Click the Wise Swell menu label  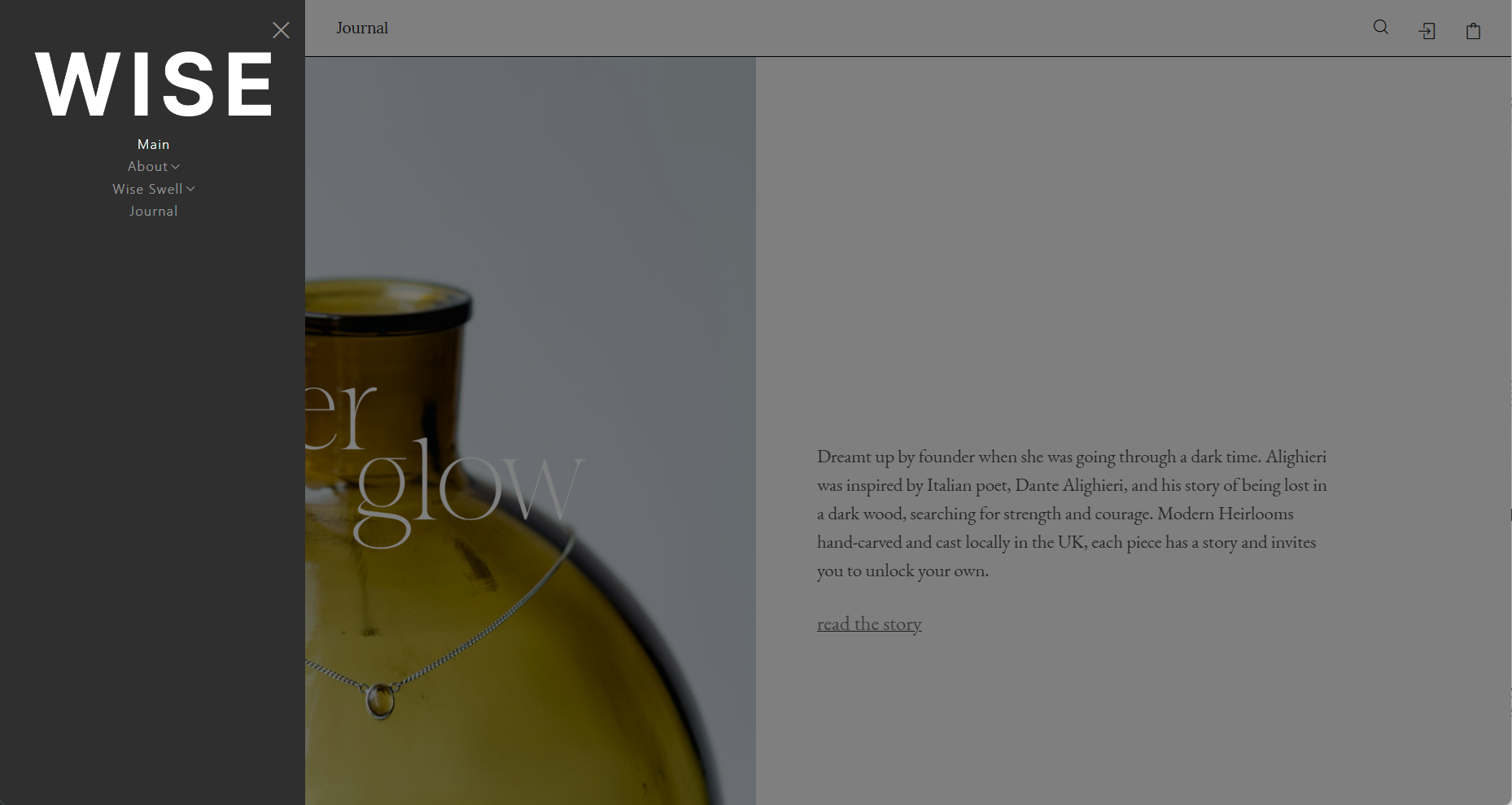(147, 189)
